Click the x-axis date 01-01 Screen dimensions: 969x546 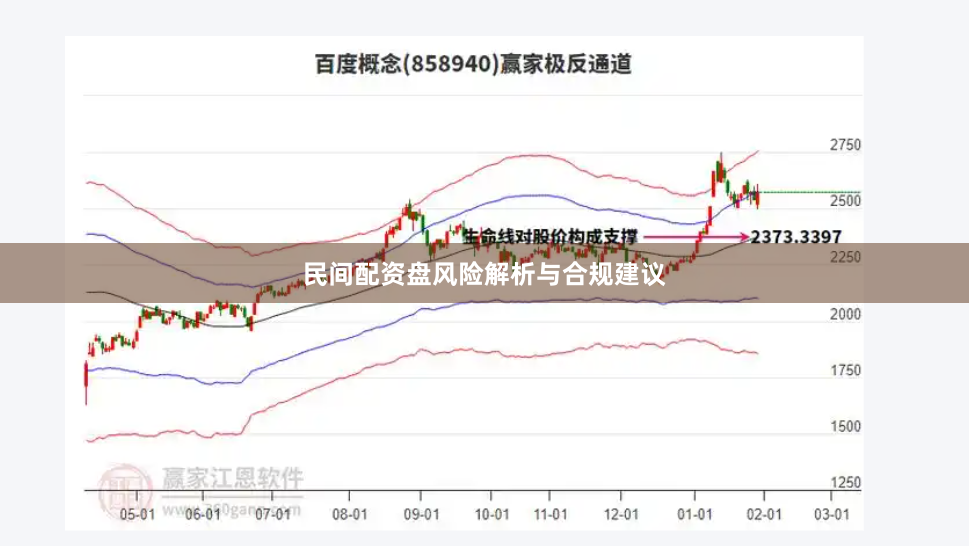point(695,514)
